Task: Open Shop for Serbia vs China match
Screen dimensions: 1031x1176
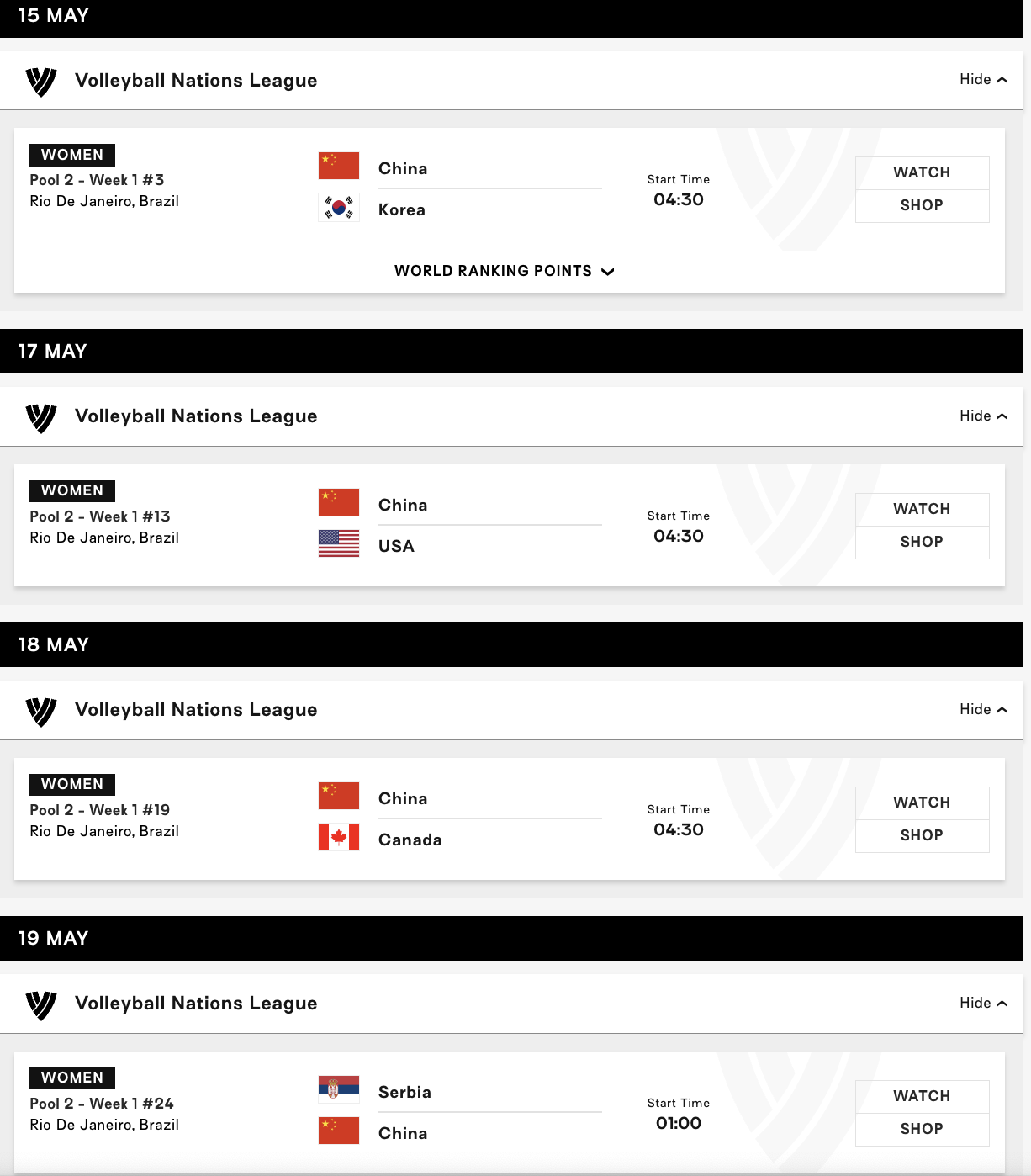Action: (922, 1129)
